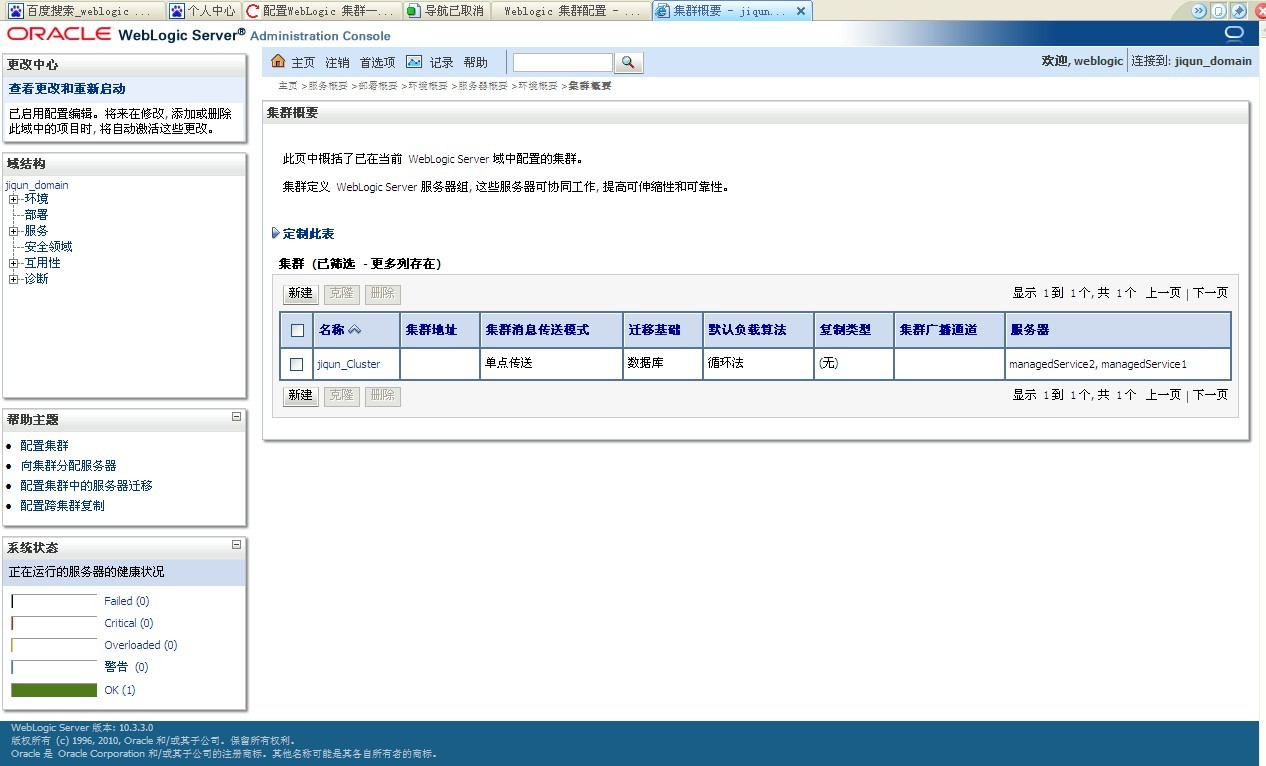Click 查看更改和重新启动 link

pos(67,89)
